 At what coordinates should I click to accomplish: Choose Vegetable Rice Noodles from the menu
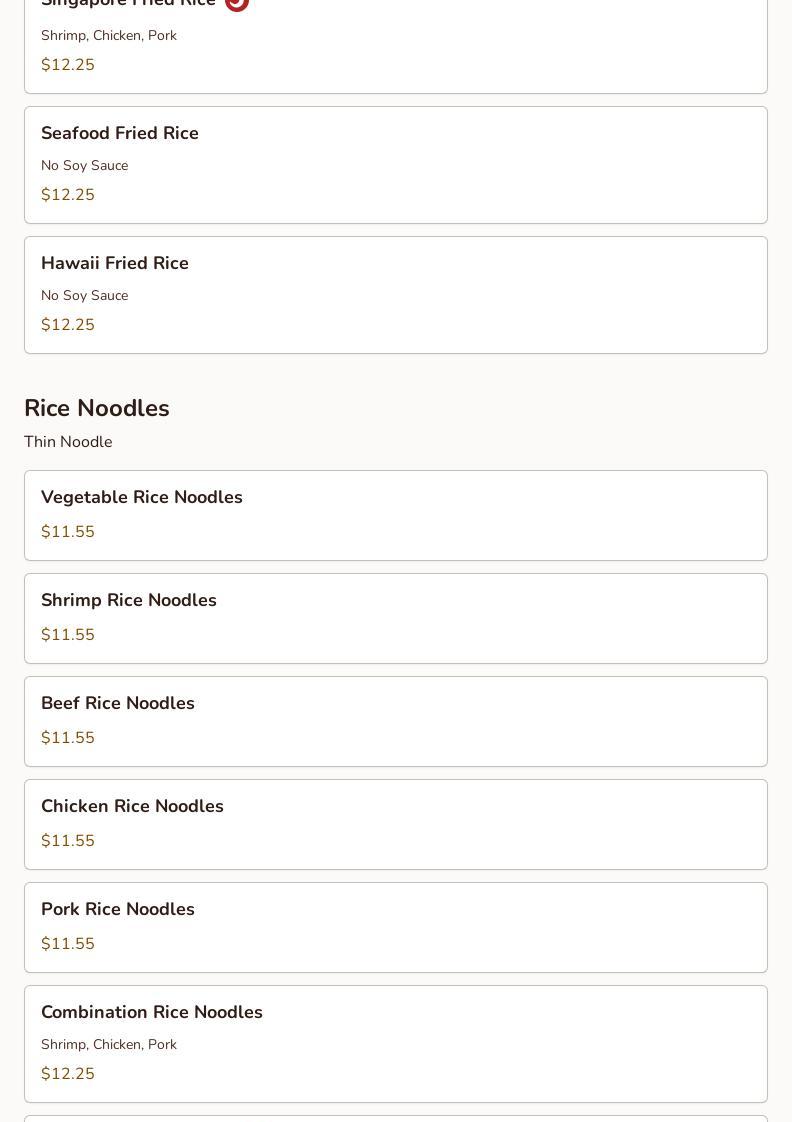click(x=142, y=497)
